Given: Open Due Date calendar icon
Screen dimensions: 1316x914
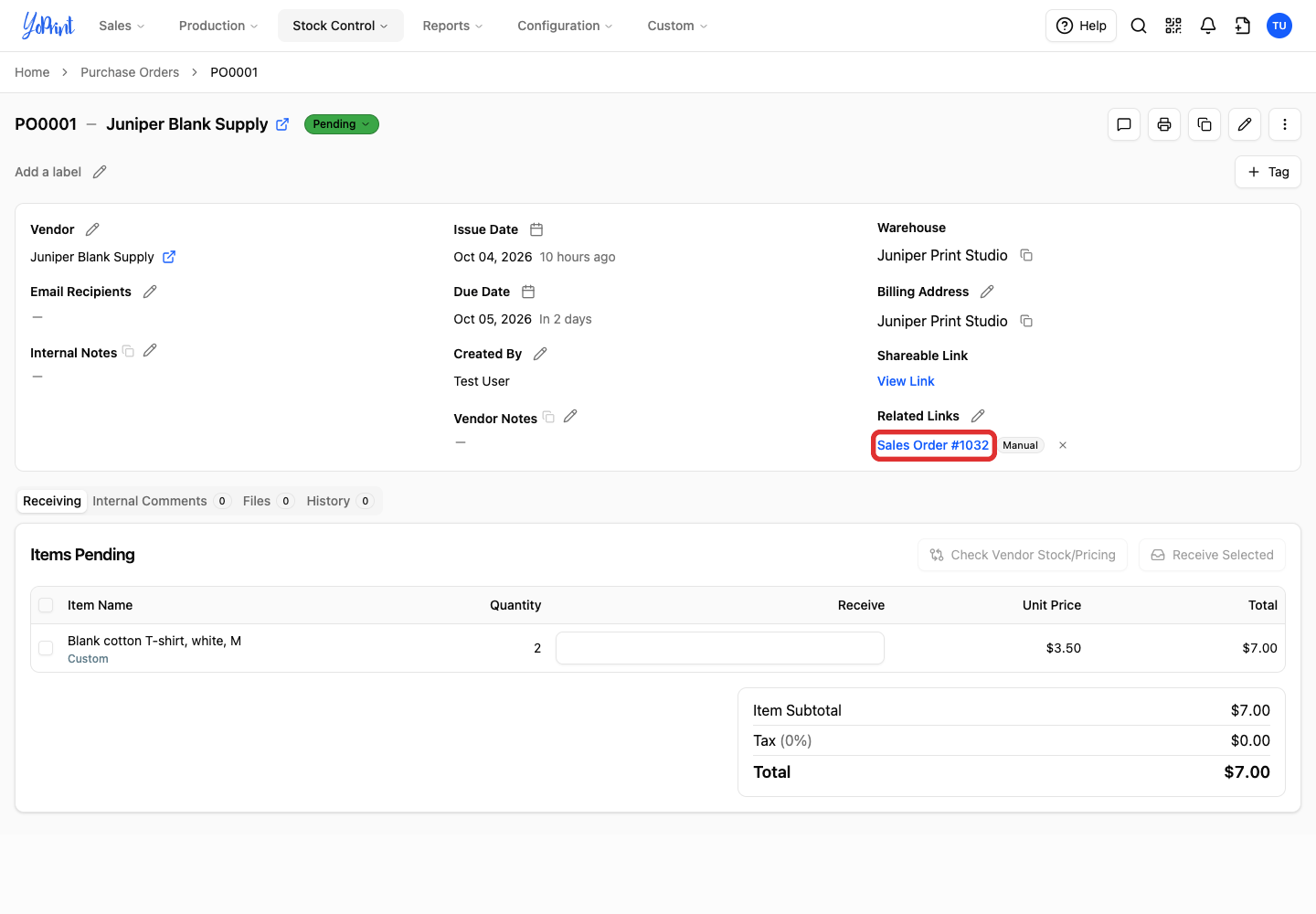Looking at the screenshot, I should pyautogui.click(x=528, y=292).
